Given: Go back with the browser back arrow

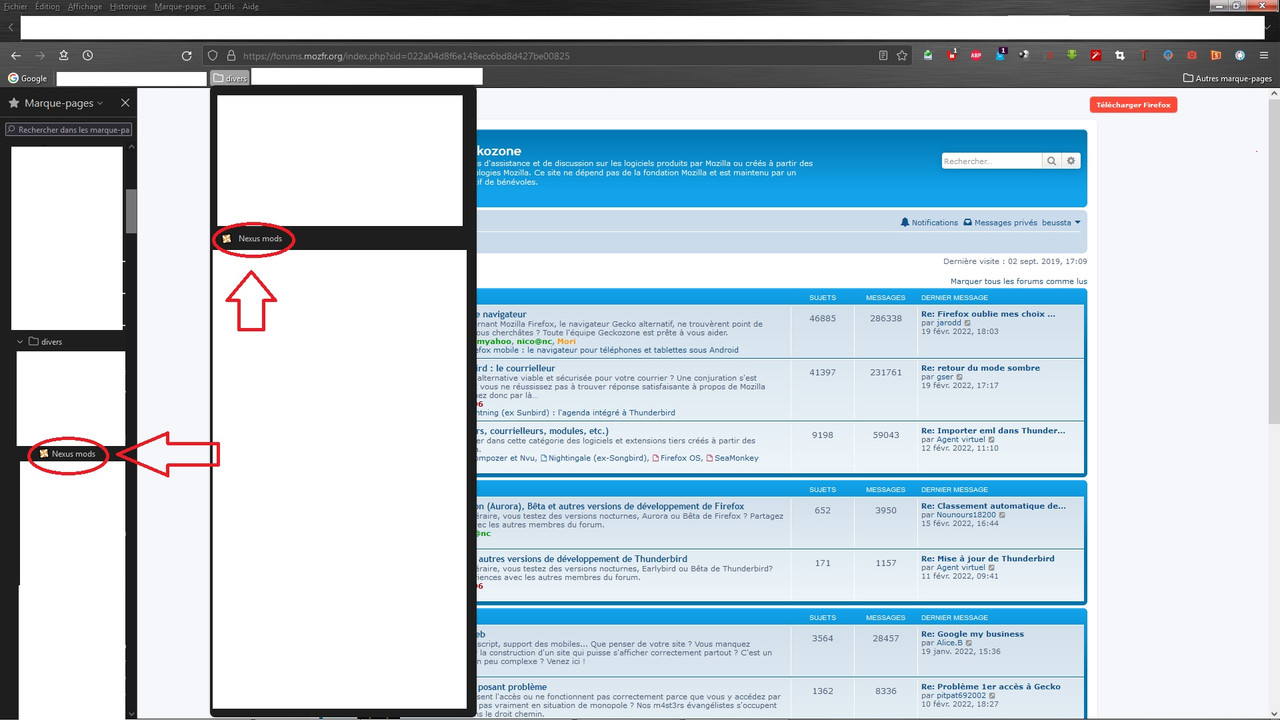Looking at the screenshot, I should pyautogui.click(x=15, y=56).
